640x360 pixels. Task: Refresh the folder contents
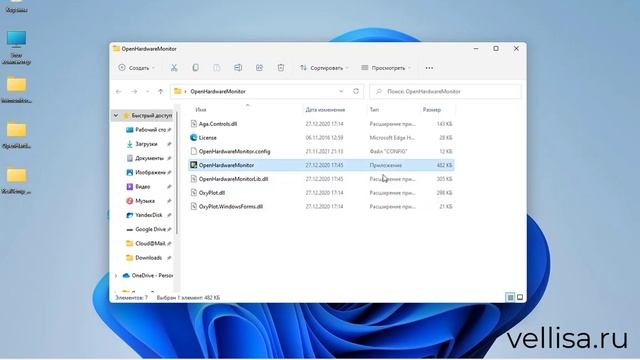coord(356,91)
